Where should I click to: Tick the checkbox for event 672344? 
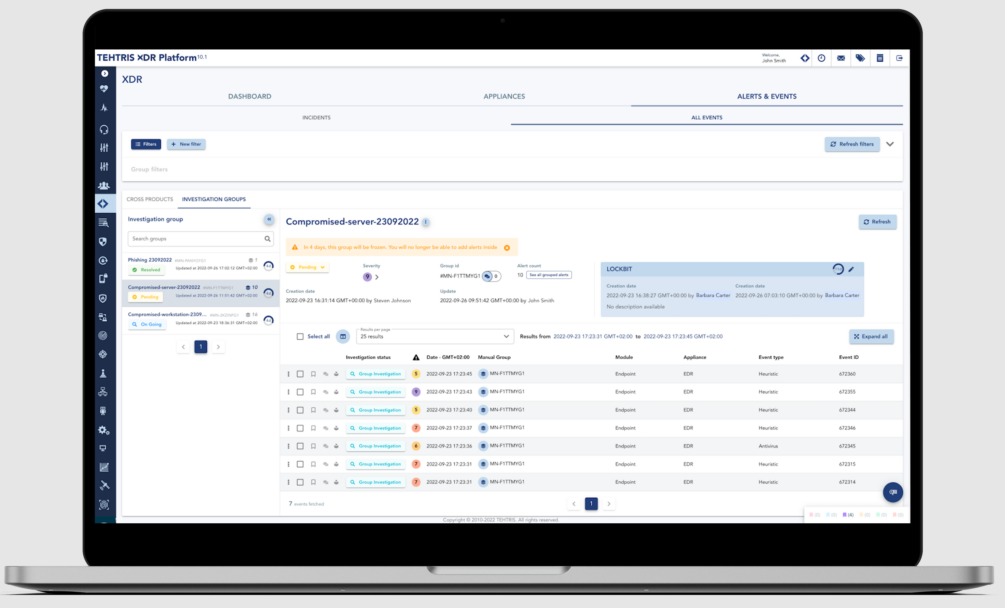point(300,410)
